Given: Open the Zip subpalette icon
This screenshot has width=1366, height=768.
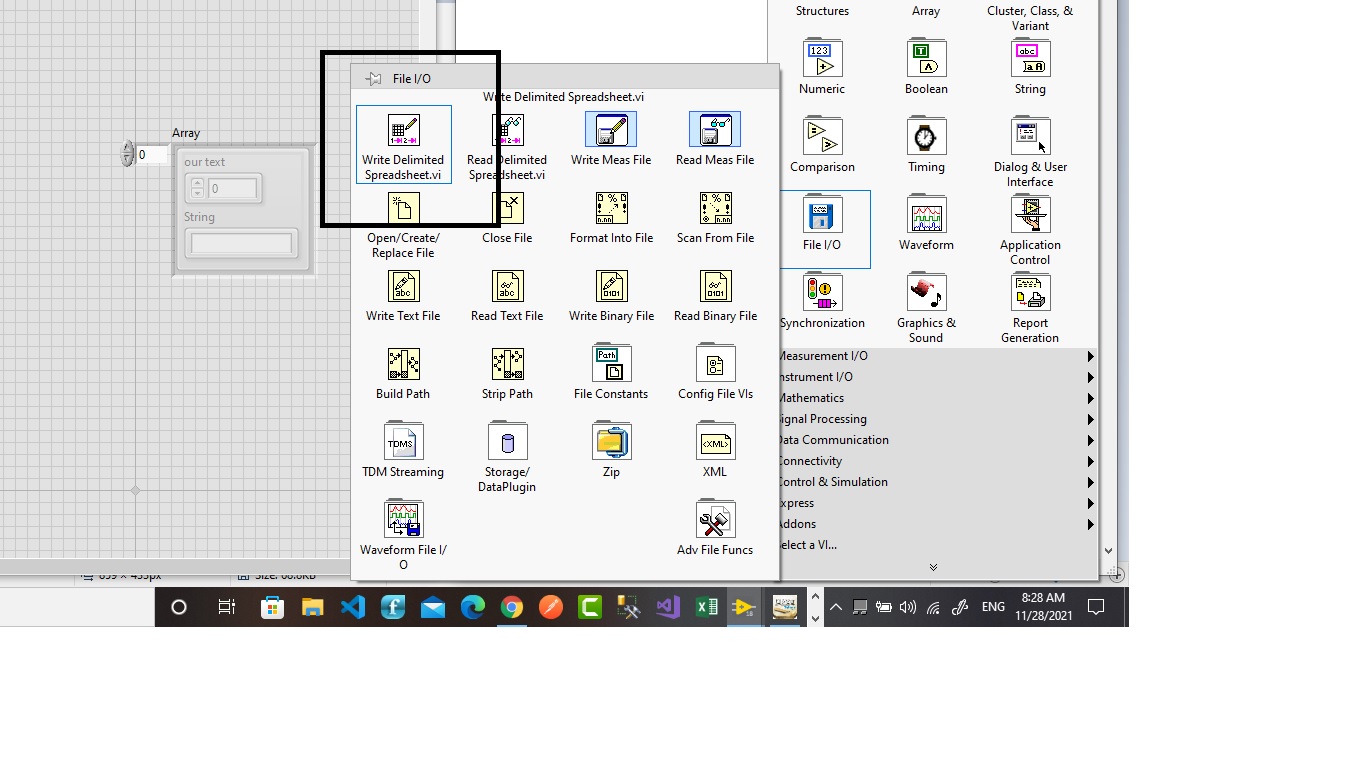Looking at the screenshot, I should tap(611, 443).
